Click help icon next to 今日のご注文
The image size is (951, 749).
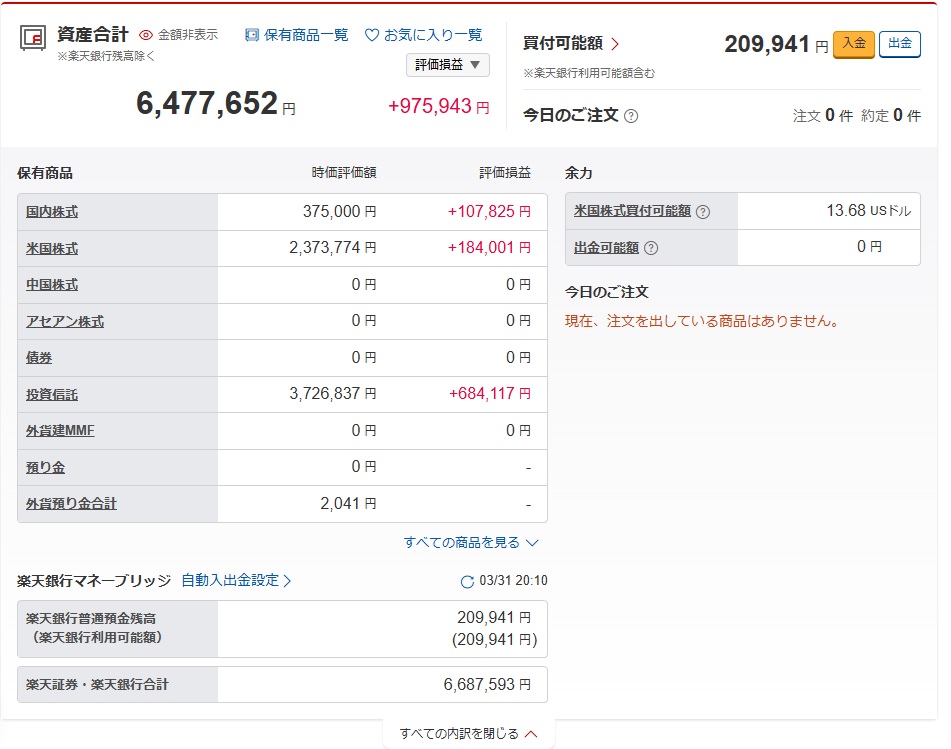pyautogui.click(x=631, y=116)
